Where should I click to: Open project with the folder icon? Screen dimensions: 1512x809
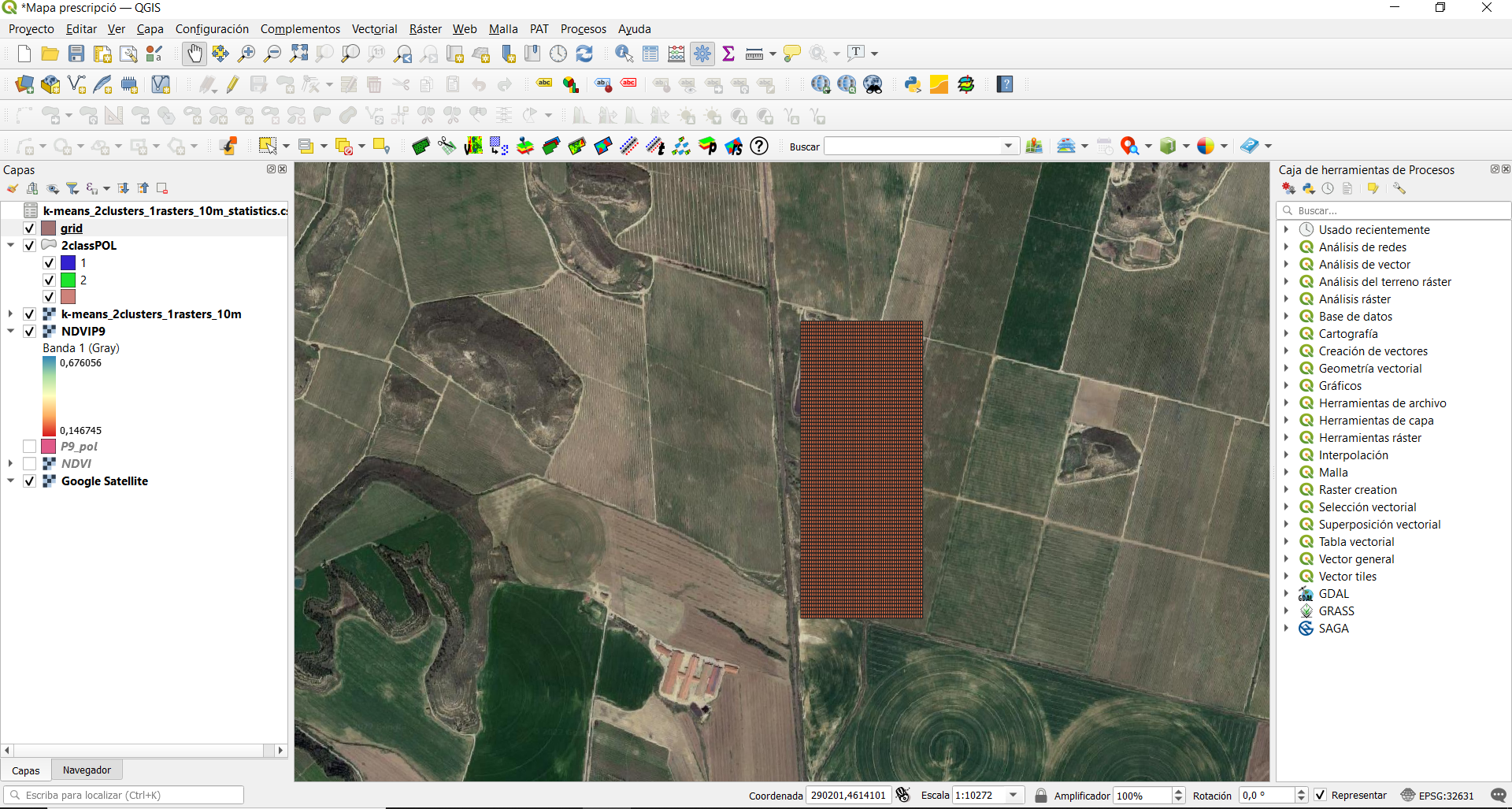[x=50, y=54]
